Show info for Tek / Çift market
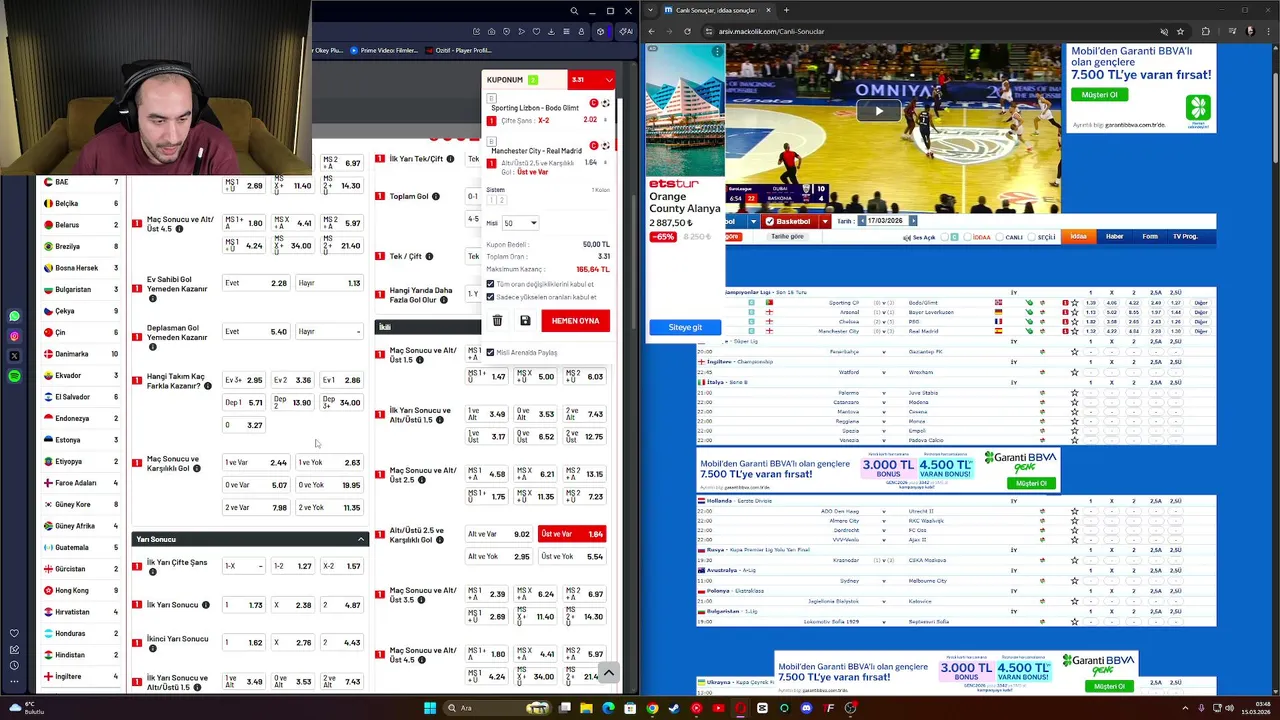 pos(429,256)
